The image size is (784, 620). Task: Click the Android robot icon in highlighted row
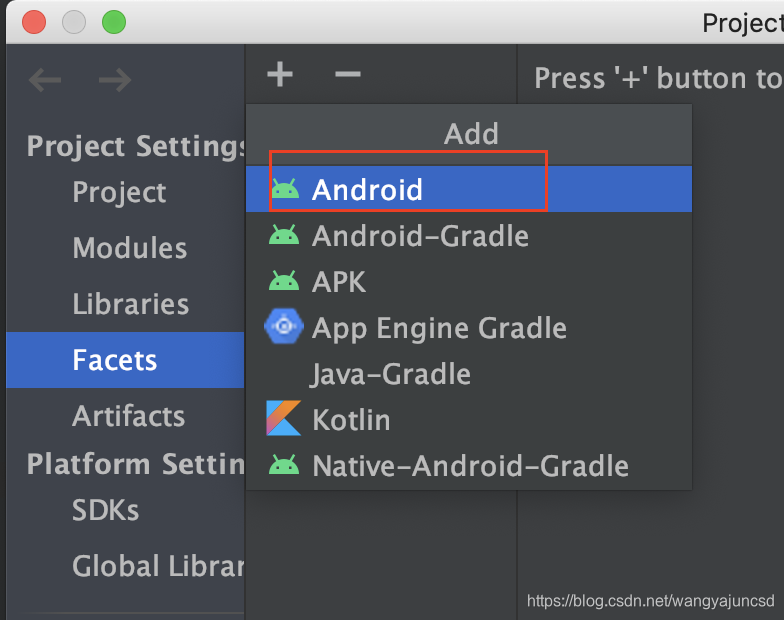click(x=284, y=189)
